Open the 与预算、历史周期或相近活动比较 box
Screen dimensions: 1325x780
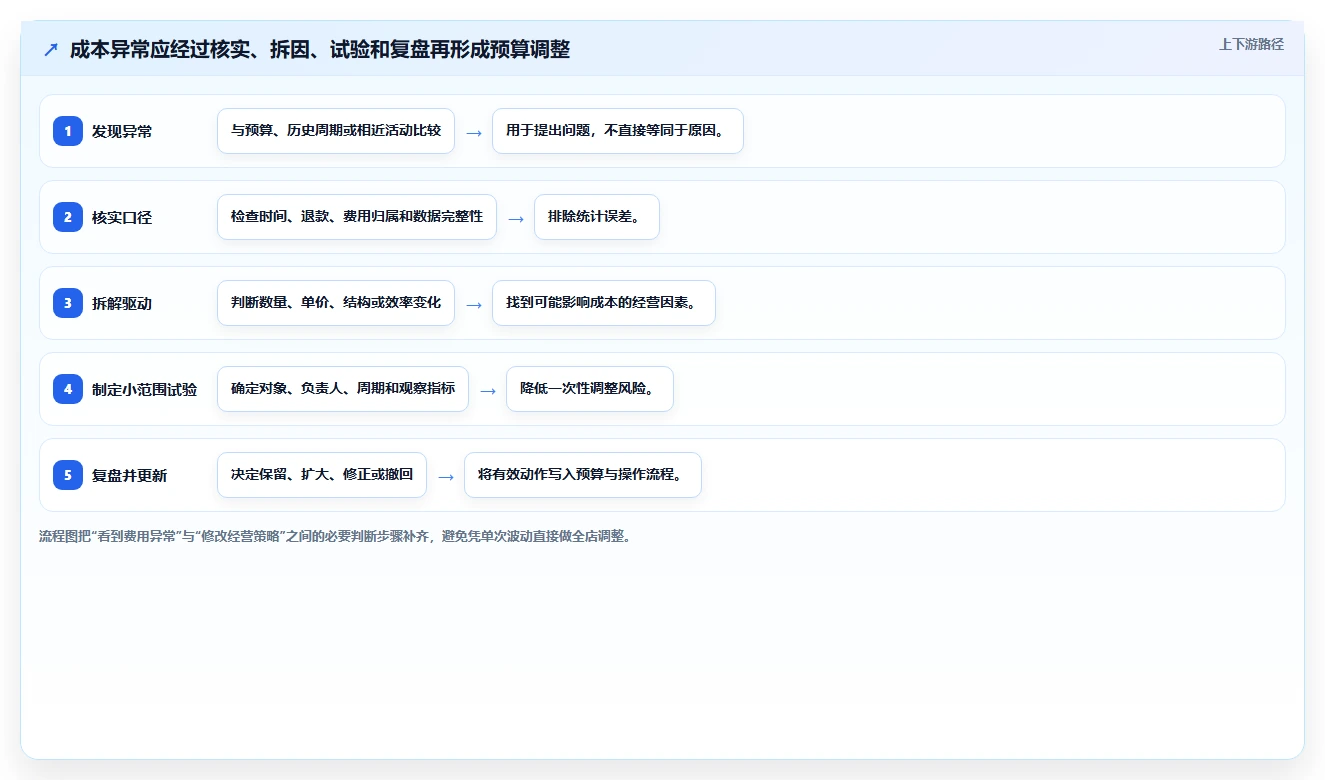(336, 131)
